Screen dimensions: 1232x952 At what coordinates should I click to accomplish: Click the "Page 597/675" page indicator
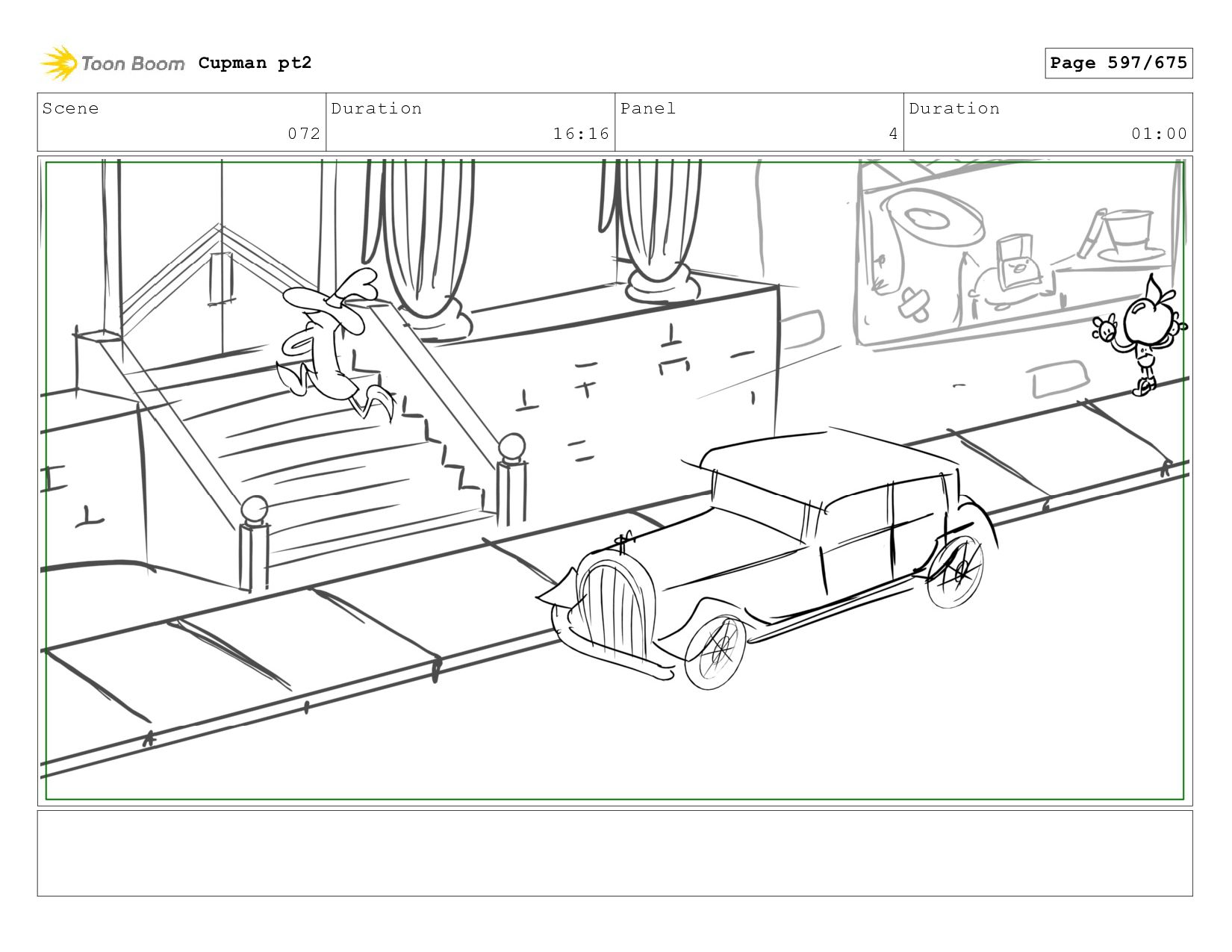(1119, 63)
